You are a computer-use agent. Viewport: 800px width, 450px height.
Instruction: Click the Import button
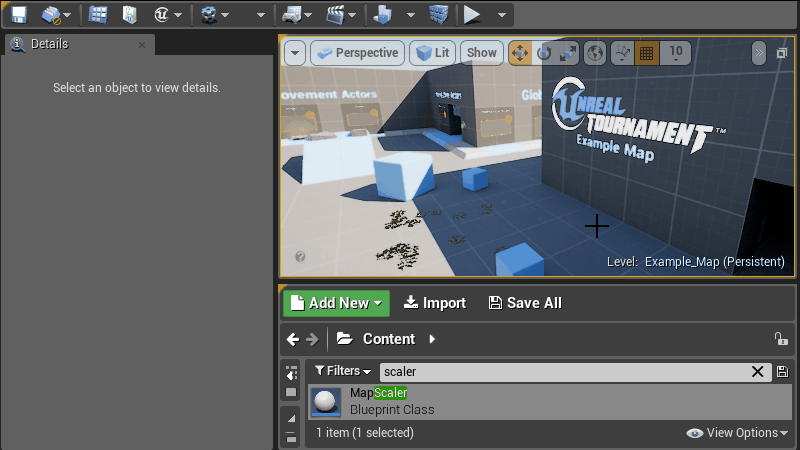tap(435, 303)
